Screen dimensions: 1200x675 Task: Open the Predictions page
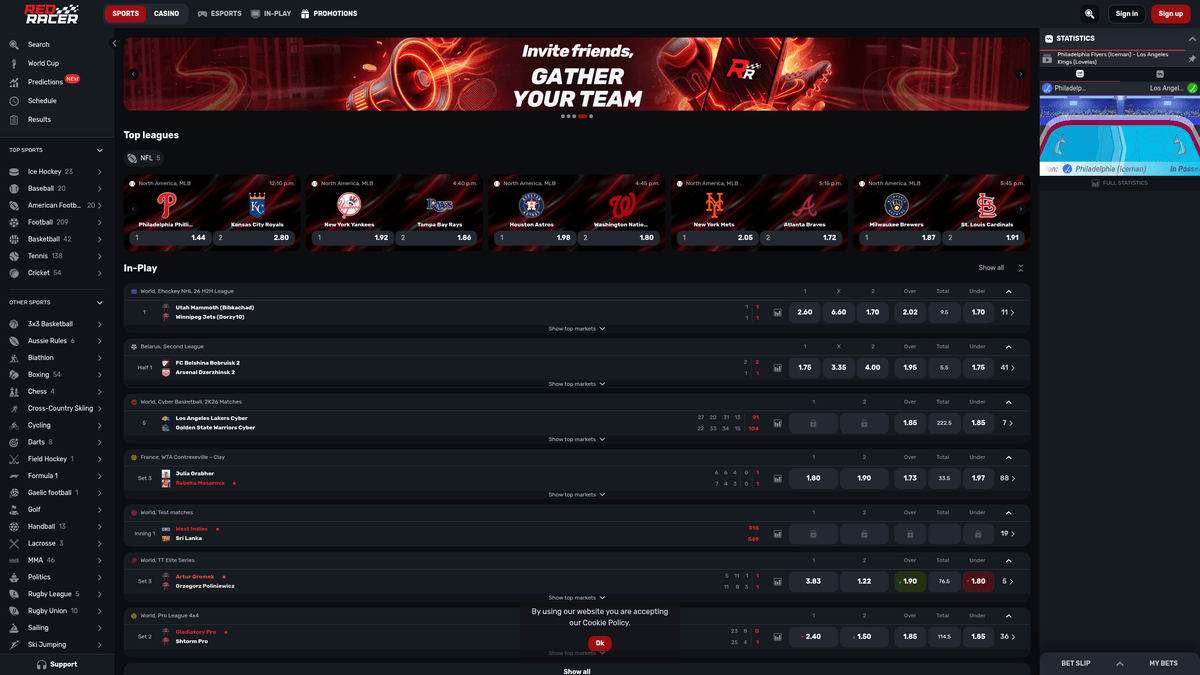point(45,82)
